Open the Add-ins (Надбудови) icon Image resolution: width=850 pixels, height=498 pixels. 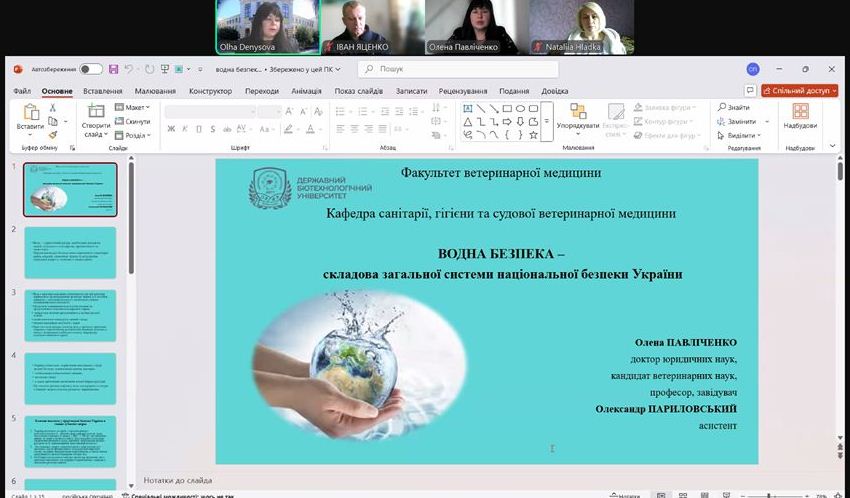pos(800,111)
